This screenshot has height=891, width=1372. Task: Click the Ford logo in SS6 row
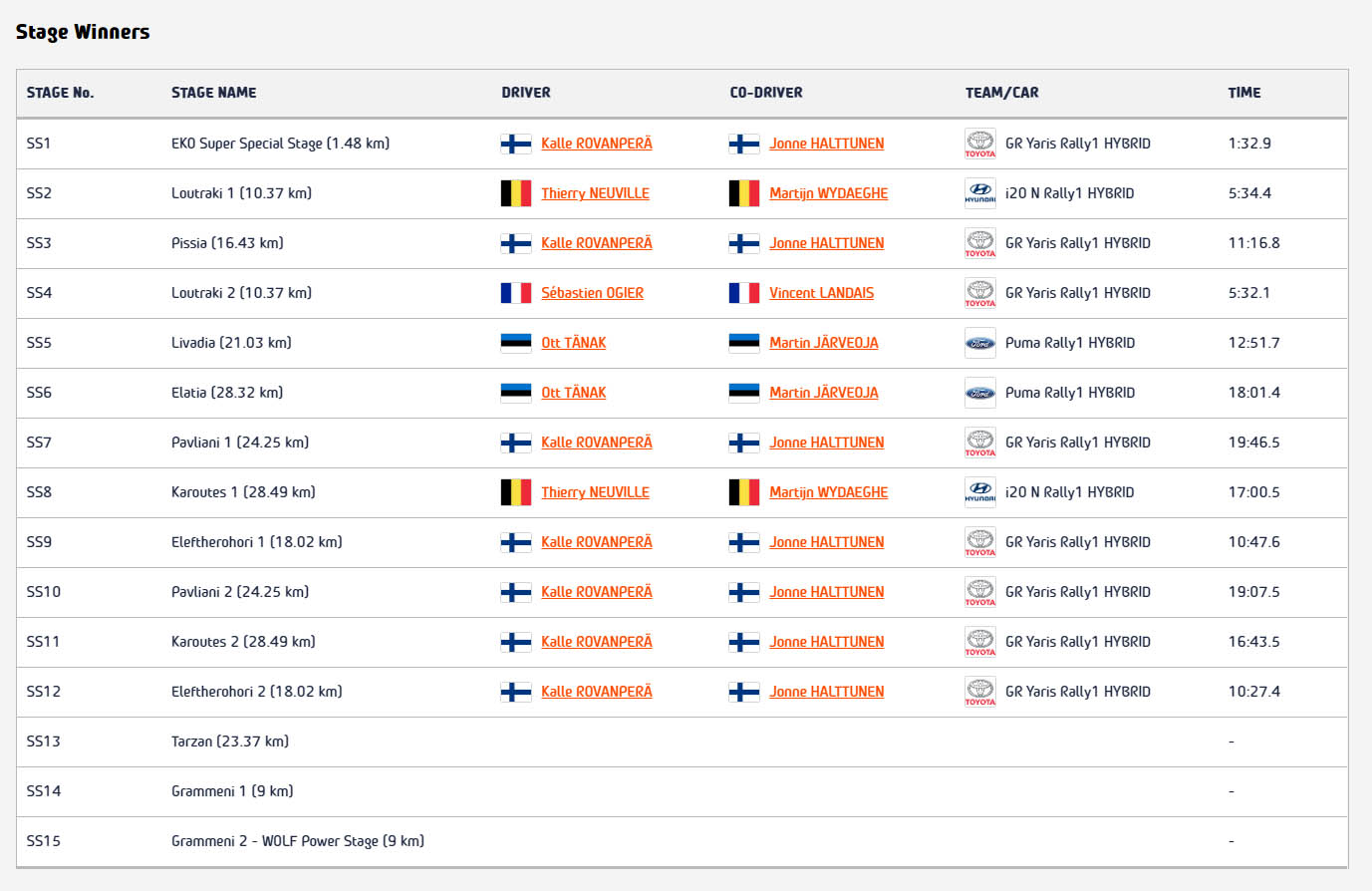(980, 393)
